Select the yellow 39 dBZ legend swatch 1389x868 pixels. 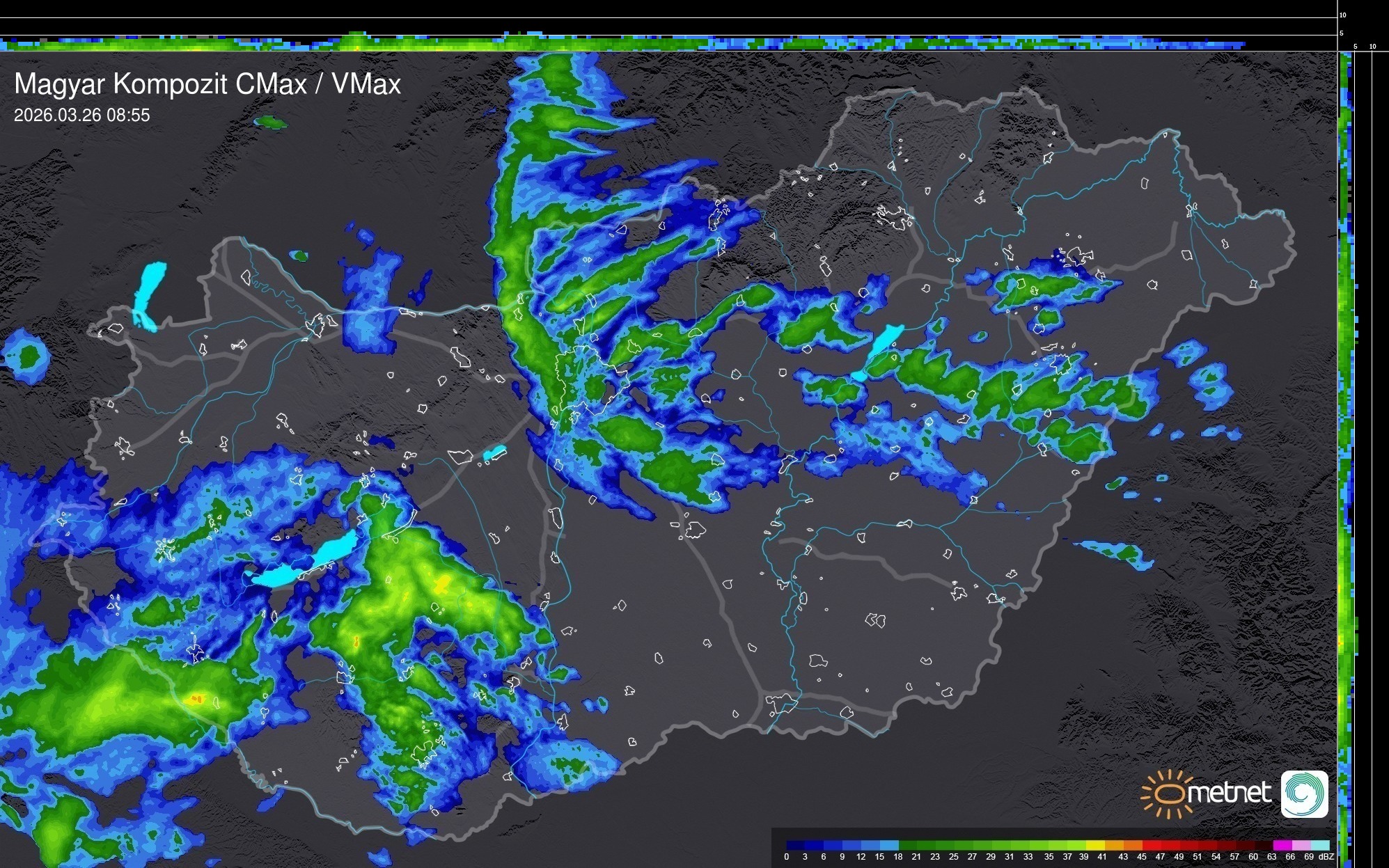(1096, 845)
